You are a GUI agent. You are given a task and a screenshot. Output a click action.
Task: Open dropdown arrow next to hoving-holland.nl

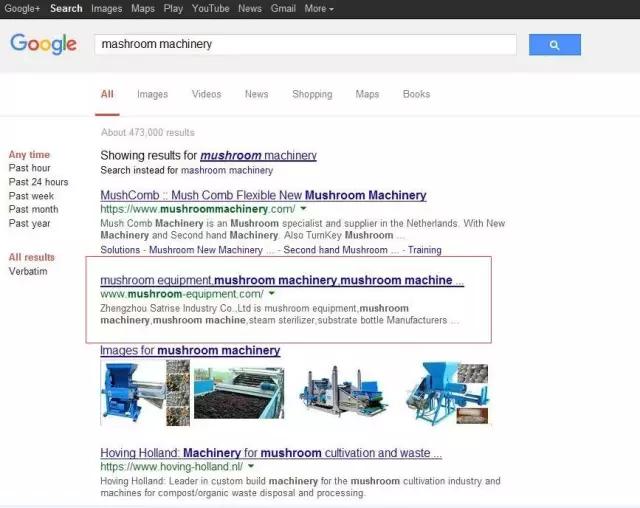pos(251,466)
